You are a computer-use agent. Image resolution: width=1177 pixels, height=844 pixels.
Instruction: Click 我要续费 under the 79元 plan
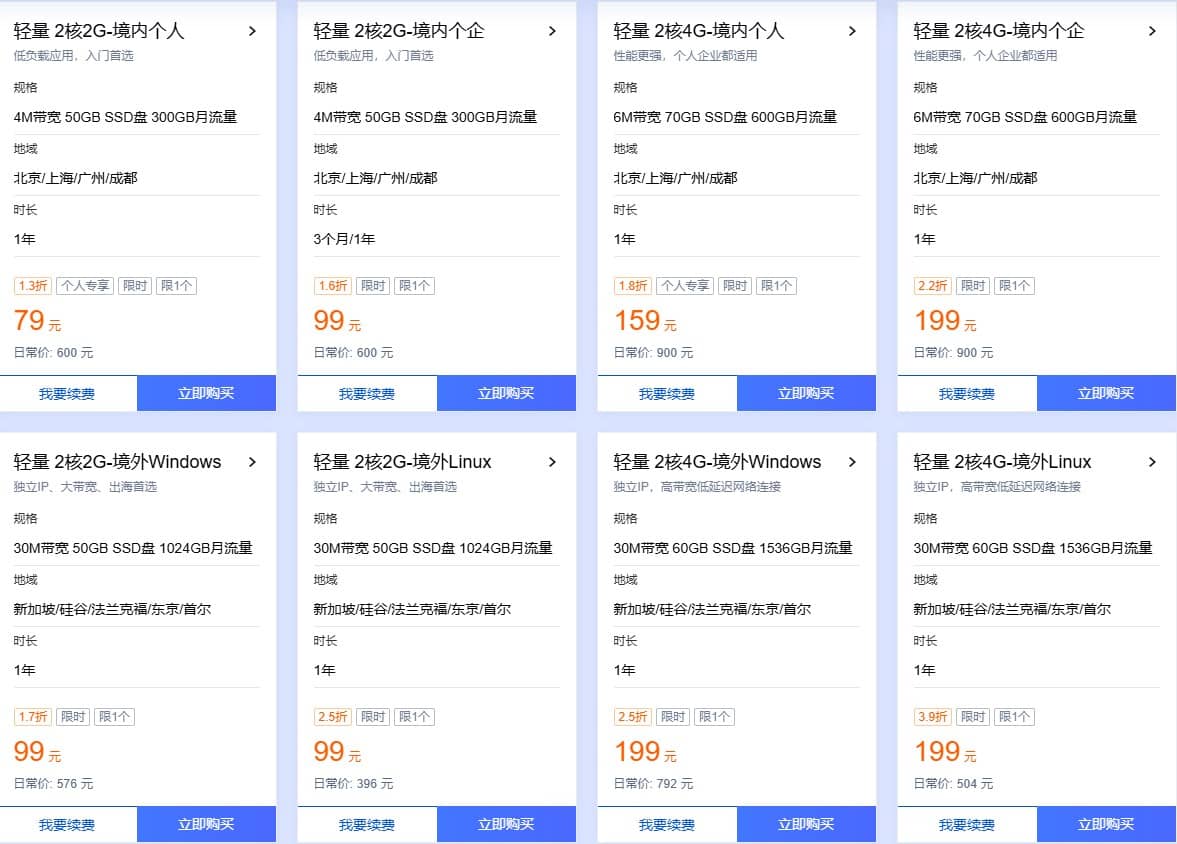66,393
